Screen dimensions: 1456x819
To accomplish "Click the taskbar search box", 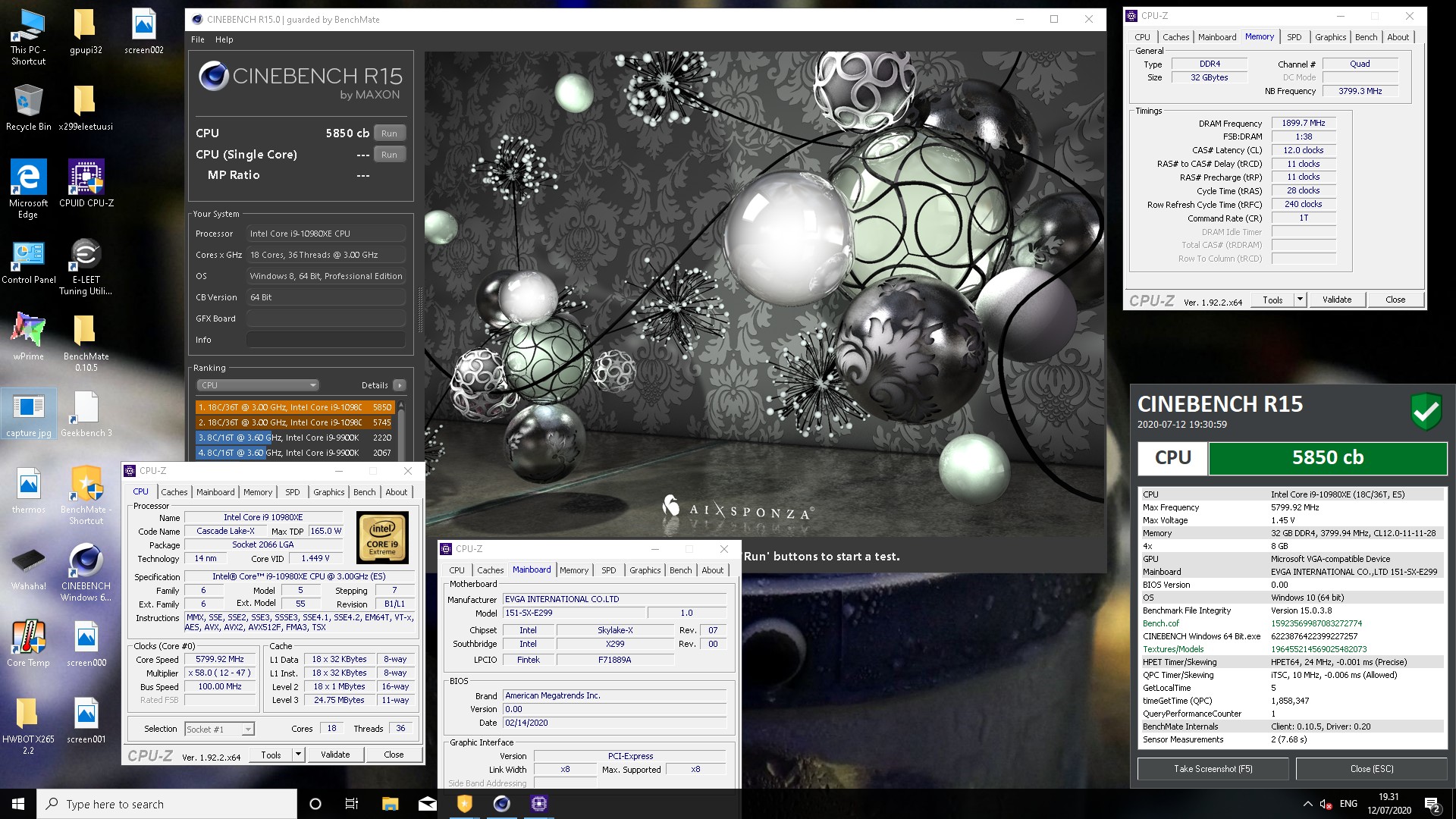I will click(x=167, y=804).
